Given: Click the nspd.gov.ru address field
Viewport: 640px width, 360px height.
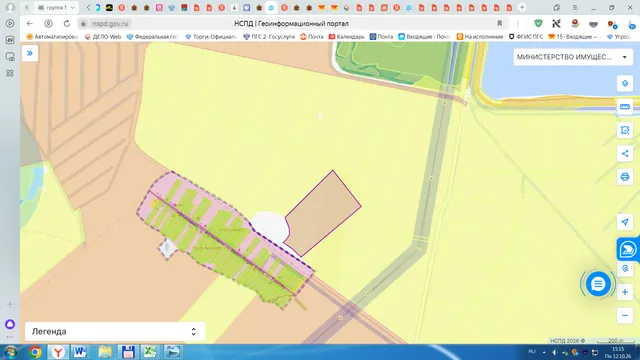Looking at the screenshot, I should pos(110,24).
